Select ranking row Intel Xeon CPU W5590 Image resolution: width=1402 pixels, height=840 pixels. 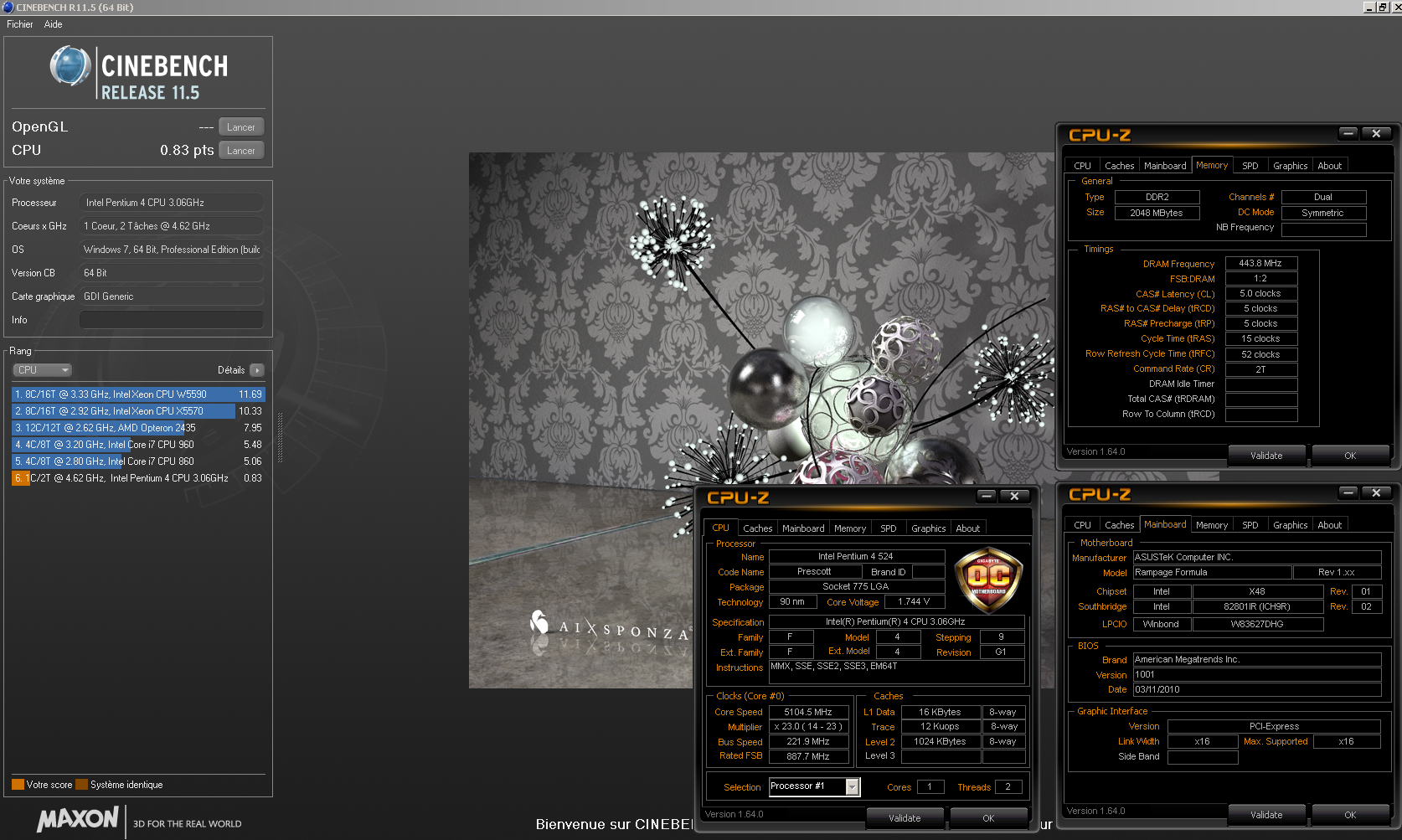click(x=138, y=394)
